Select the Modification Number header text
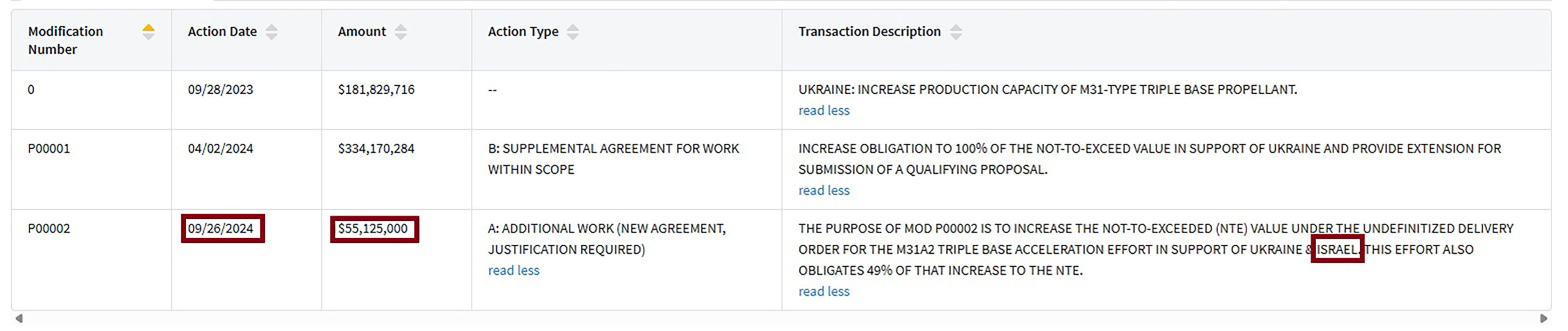The height and width of the screenshot is (331, 1568). click(x=66, y=40)
